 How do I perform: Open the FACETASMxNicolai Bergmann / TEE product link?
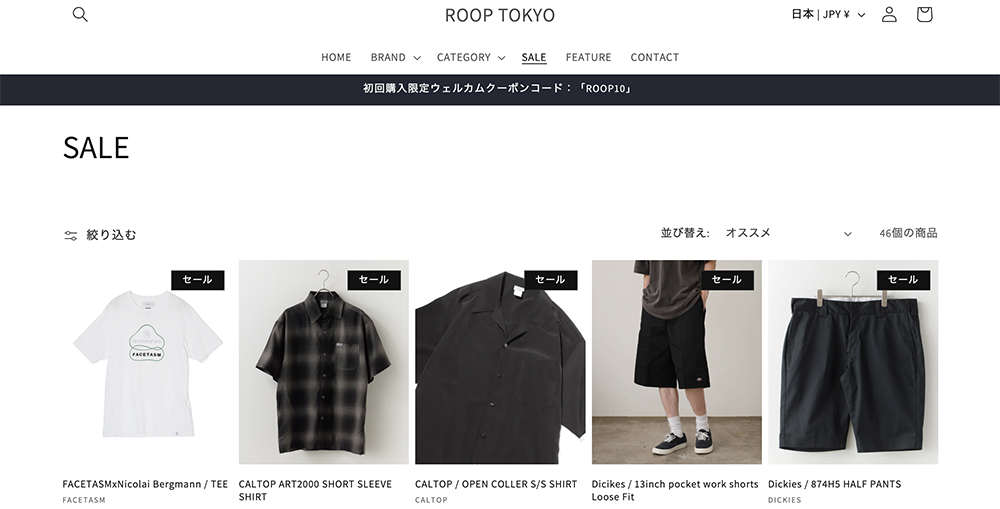pyautogui.click(x=145, y=484)
